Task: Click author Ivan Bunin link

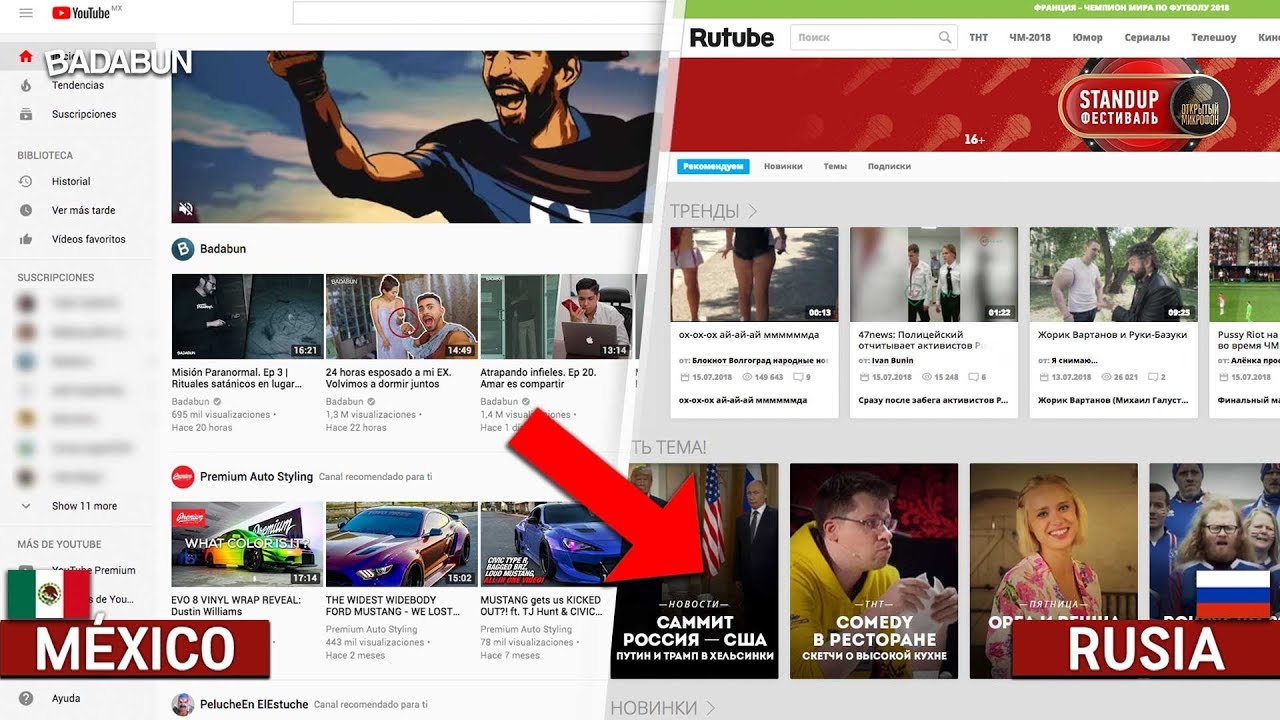Action: 893,360
